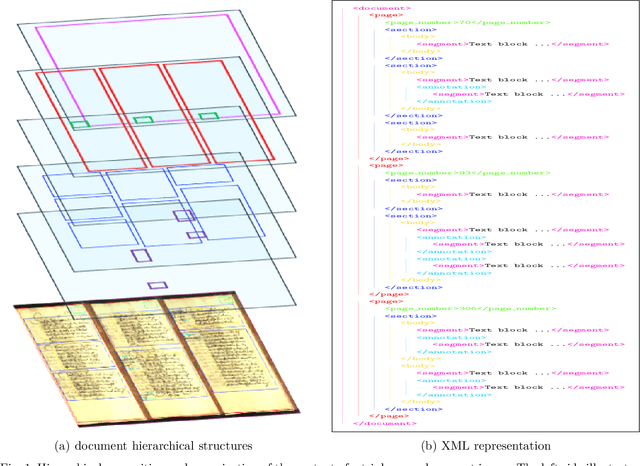Click the middle small green box

[143, 120]
